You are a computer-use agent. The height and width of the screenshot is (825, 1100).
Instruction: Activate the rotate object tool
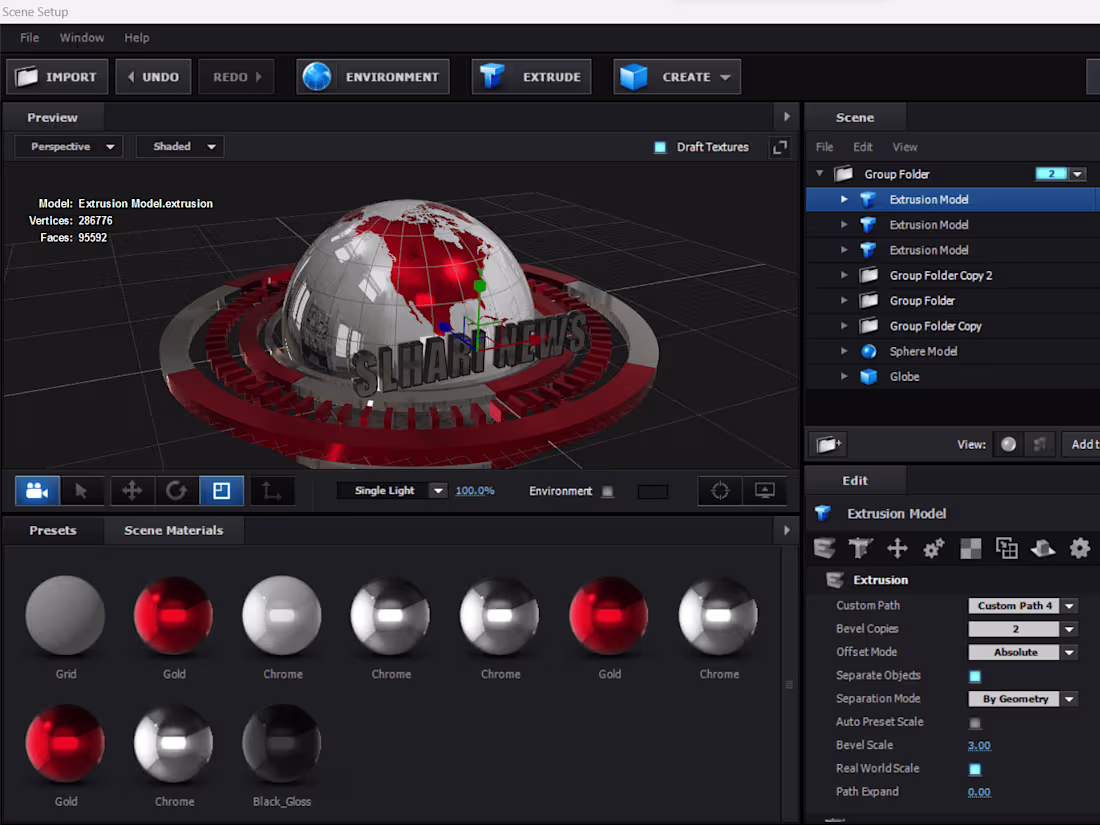coord(176,490)
